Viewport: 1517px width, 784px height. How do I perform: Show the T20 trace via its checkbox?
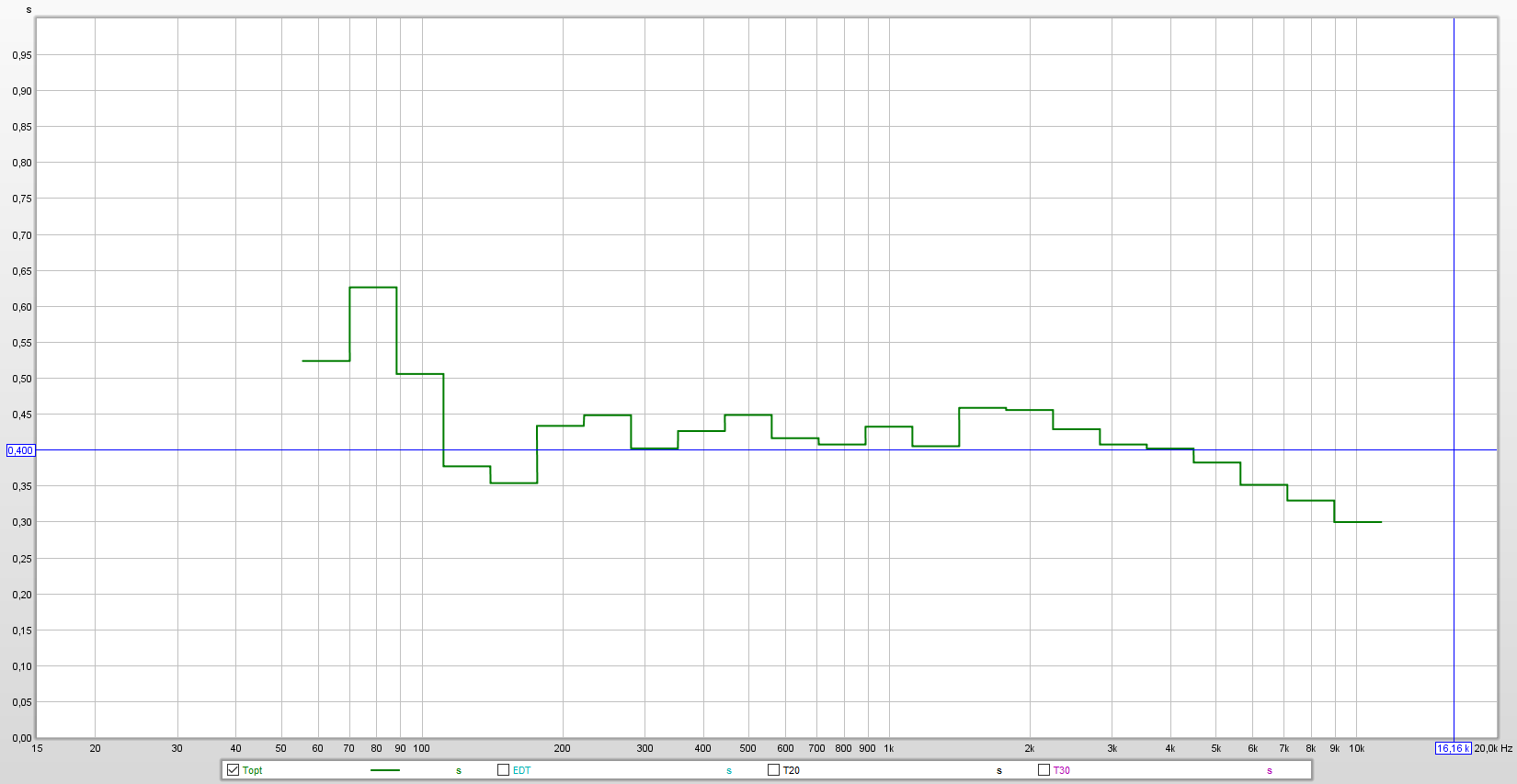(x=773, y=770)
